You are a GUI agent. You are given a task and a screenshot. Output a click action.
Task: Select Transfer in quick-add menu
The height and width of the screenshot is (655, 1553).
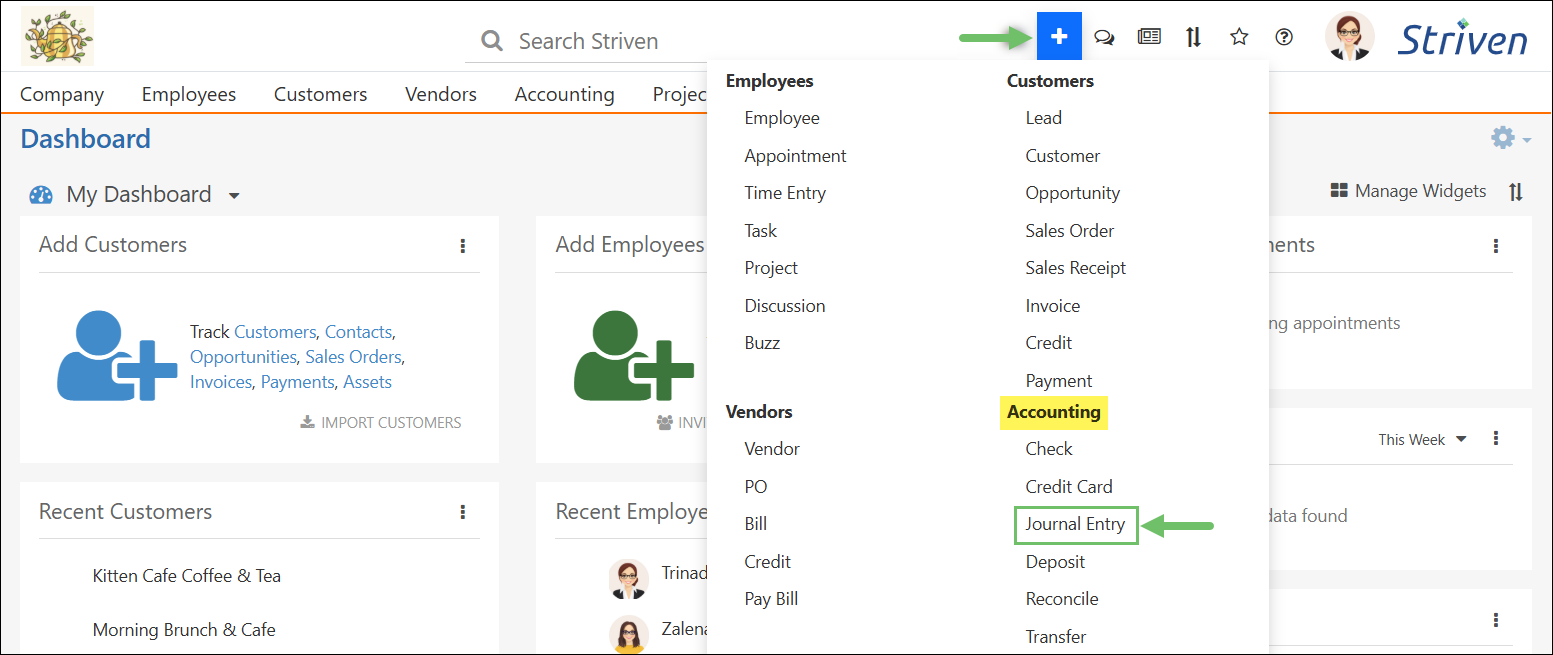pyautogui.click(x=1055, y=637)
